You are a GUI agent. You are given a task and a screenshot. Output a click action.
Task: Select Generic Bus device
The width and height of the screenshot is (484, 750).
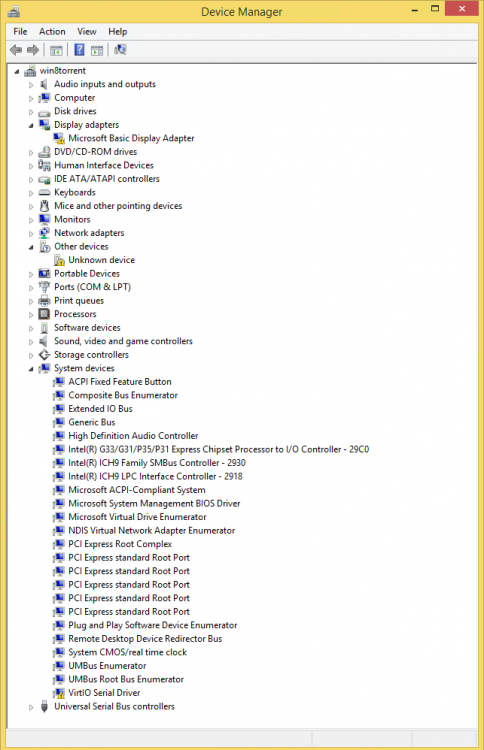point(92,422)
